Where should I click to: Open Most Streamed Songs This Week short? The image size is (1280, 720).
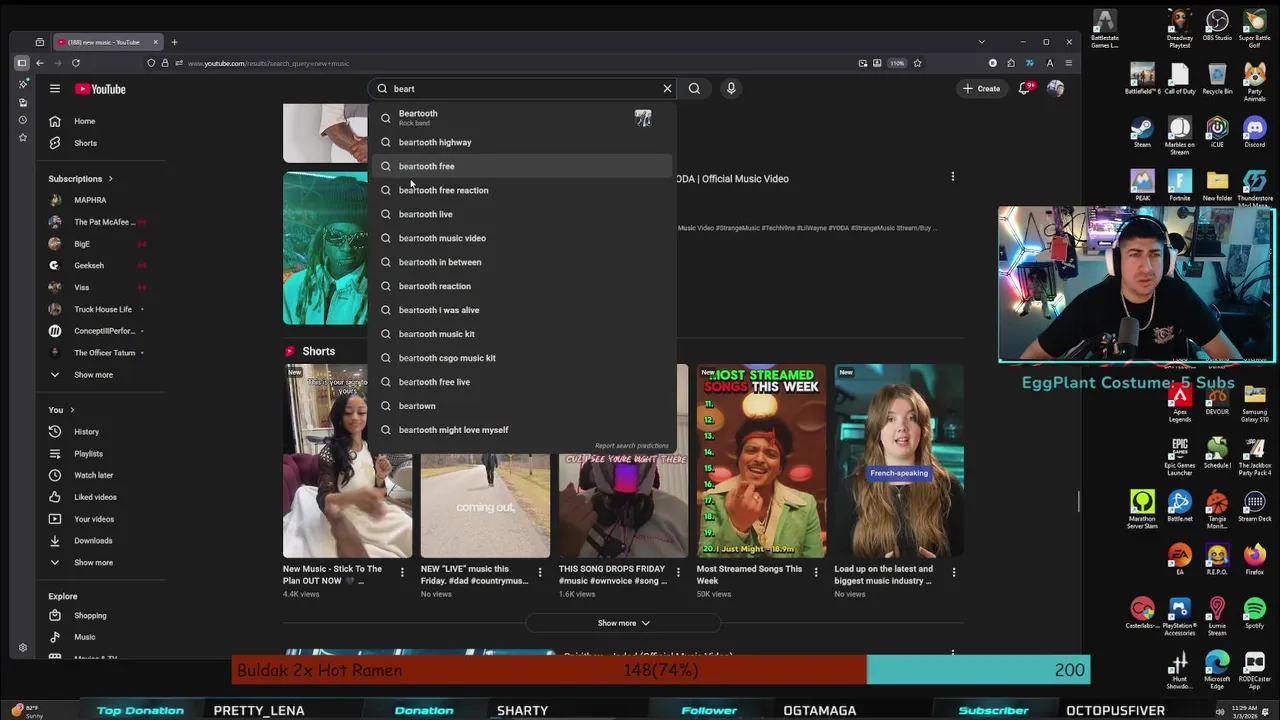(762, 462)
